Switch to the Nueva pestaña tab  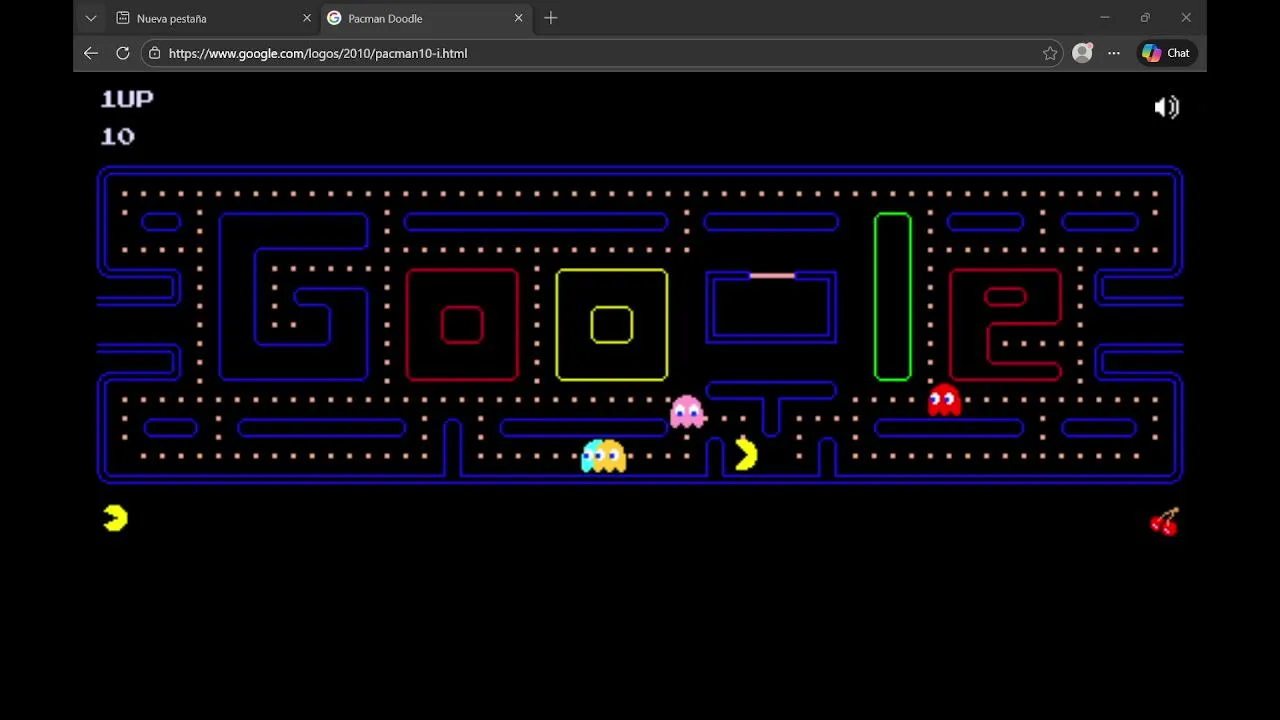pos(214,18)
